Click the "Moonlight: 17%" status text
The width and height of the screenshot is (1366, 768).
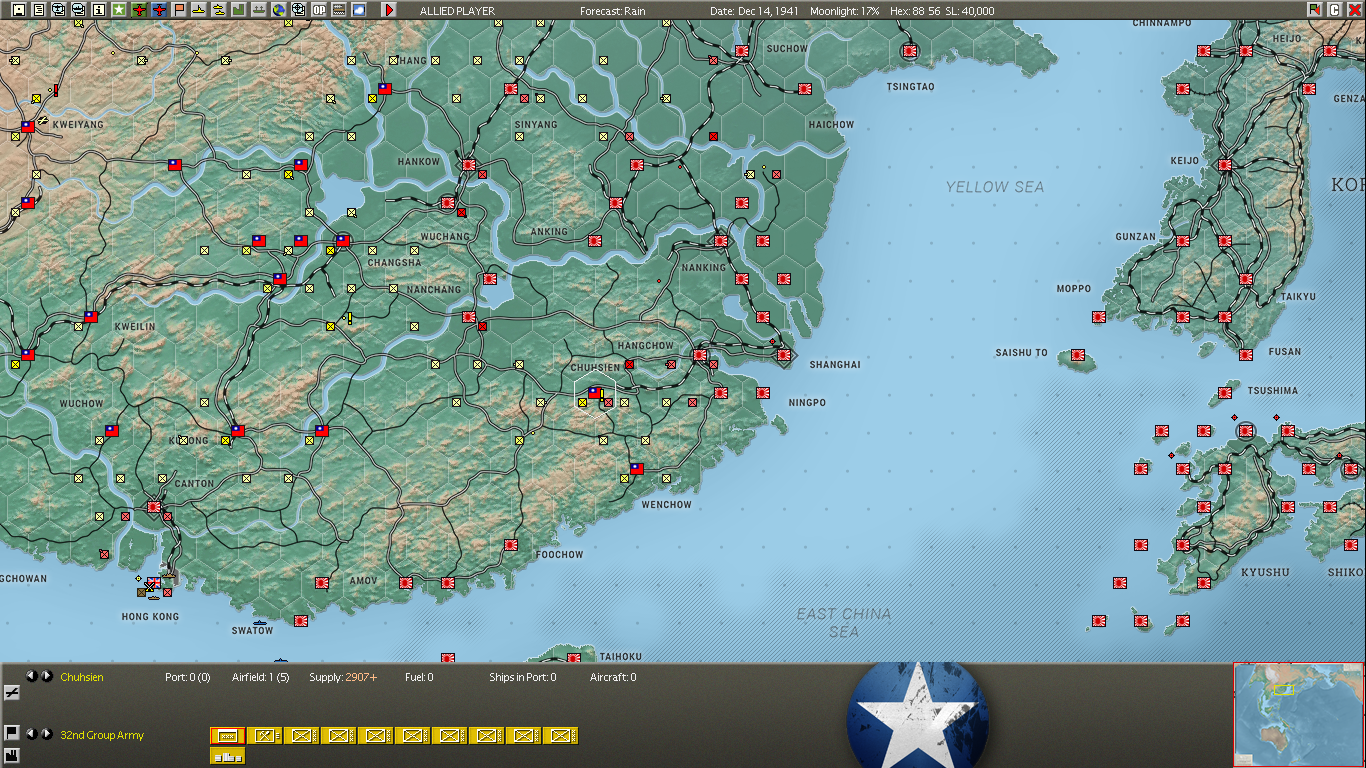(x=844, y=11)
